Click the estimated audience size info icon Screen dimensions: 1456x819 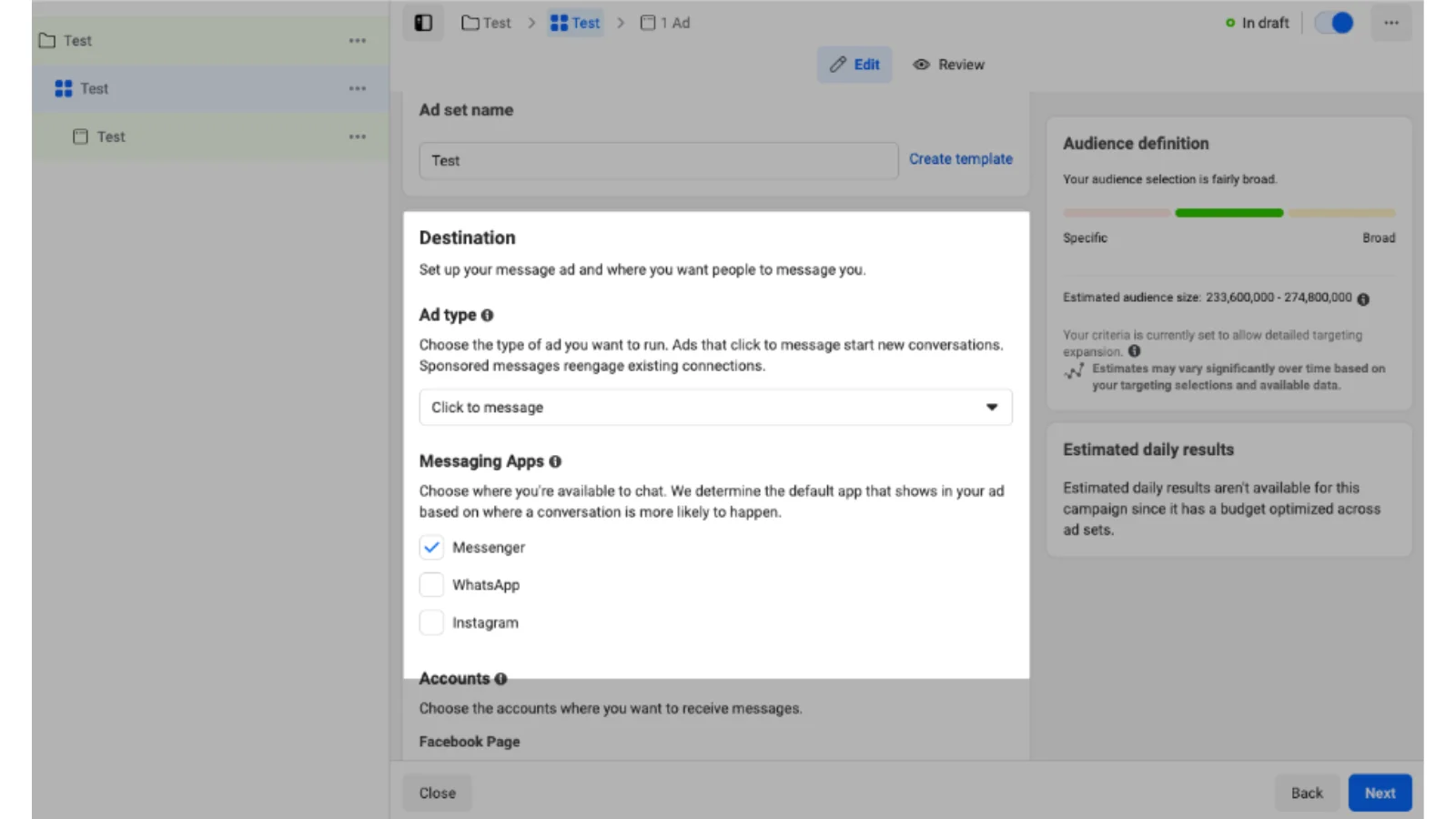coord(1363,298)
